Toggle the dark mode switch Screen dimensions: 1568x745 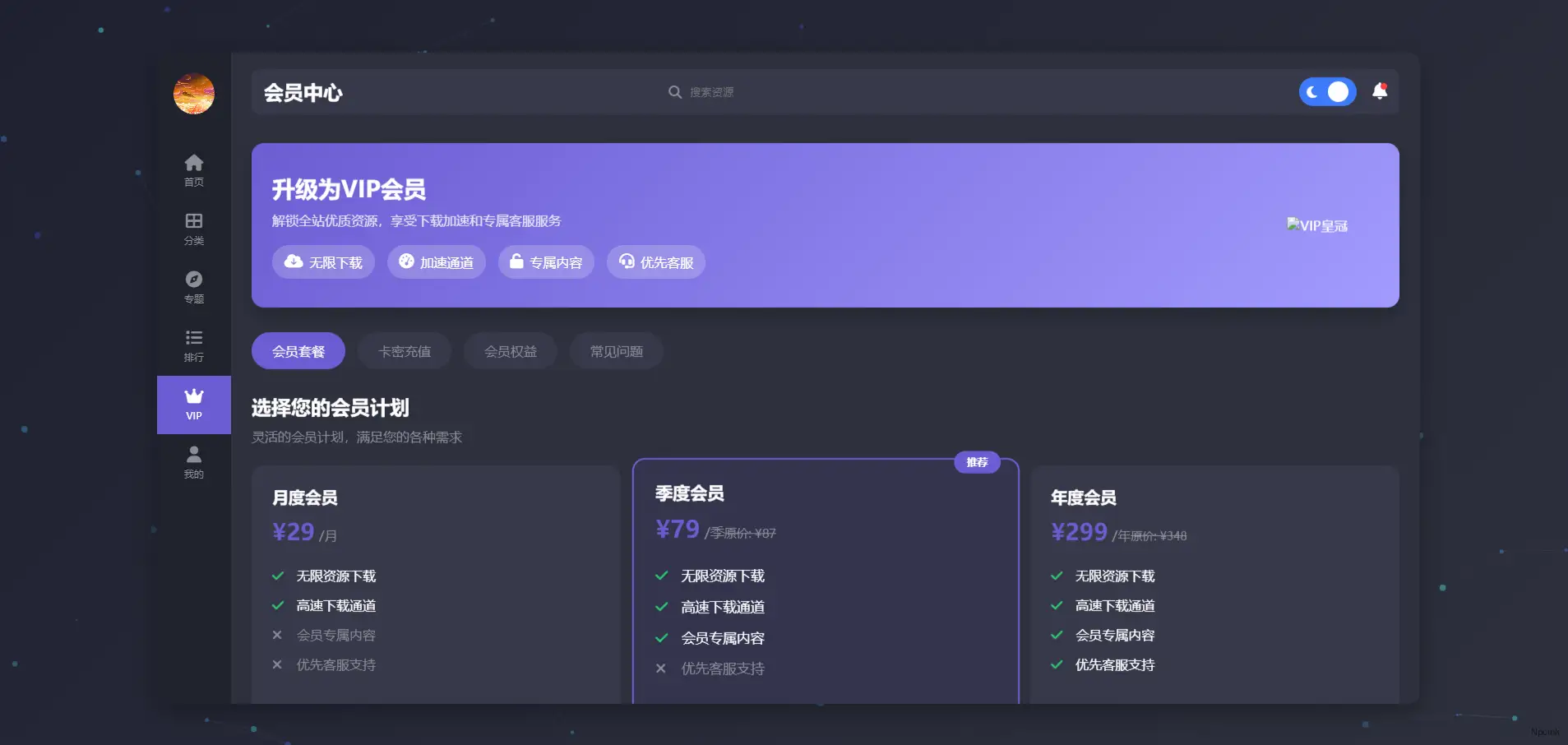(x=1326, y=91)
